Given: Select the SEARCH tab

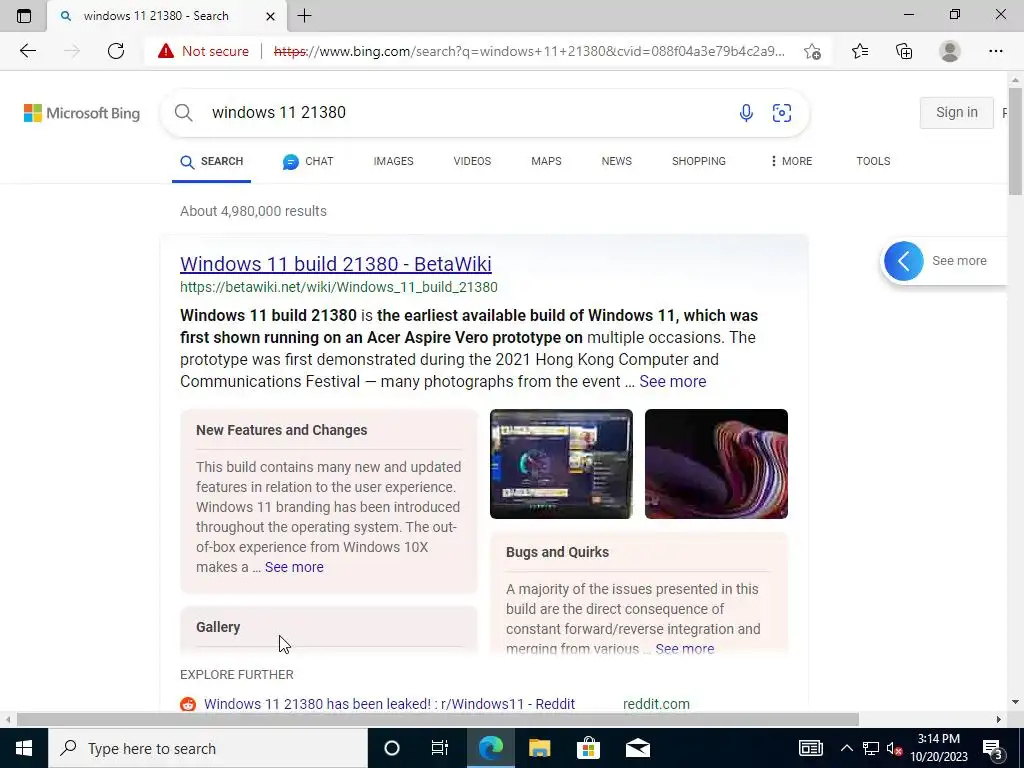Looking at the screenshot, I should point(212,161).
